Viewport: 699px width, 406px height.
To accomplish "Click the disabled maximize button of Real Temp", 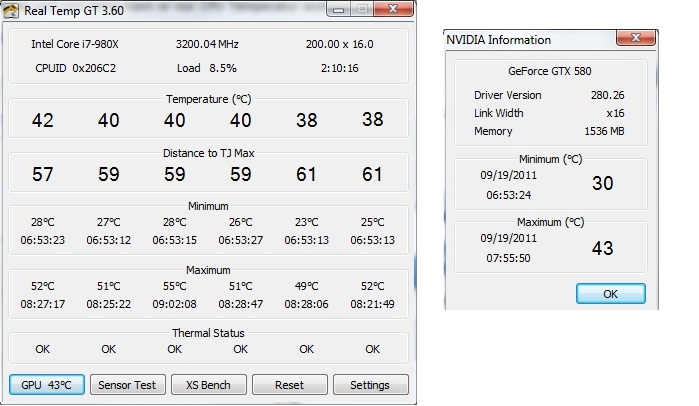I will point(362,8).
